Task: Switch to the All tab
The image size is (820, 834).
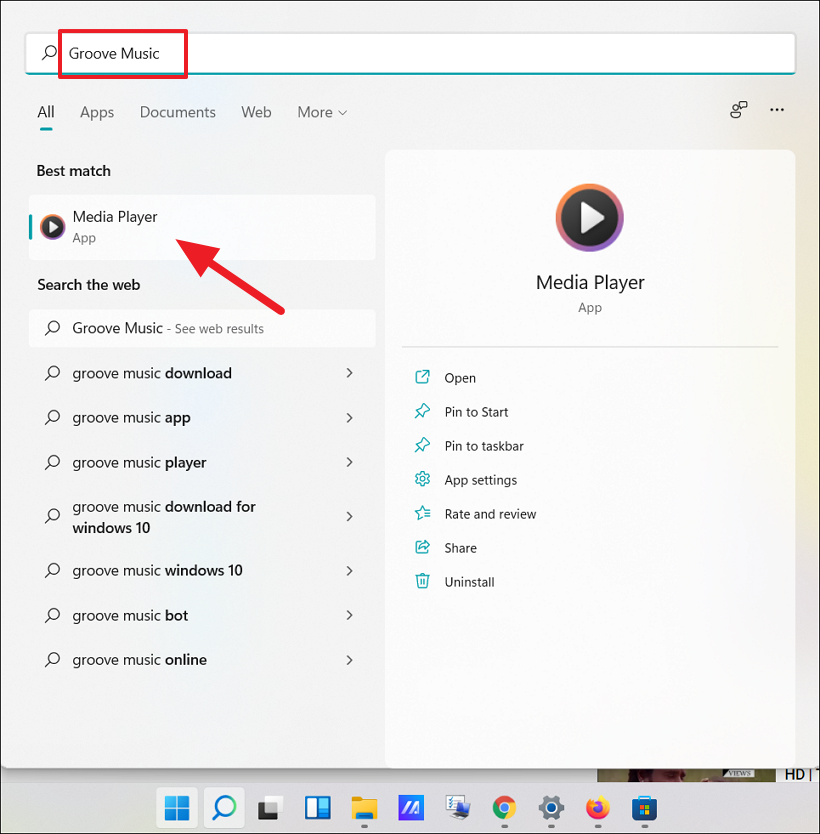Action: (x=46, y=112)
